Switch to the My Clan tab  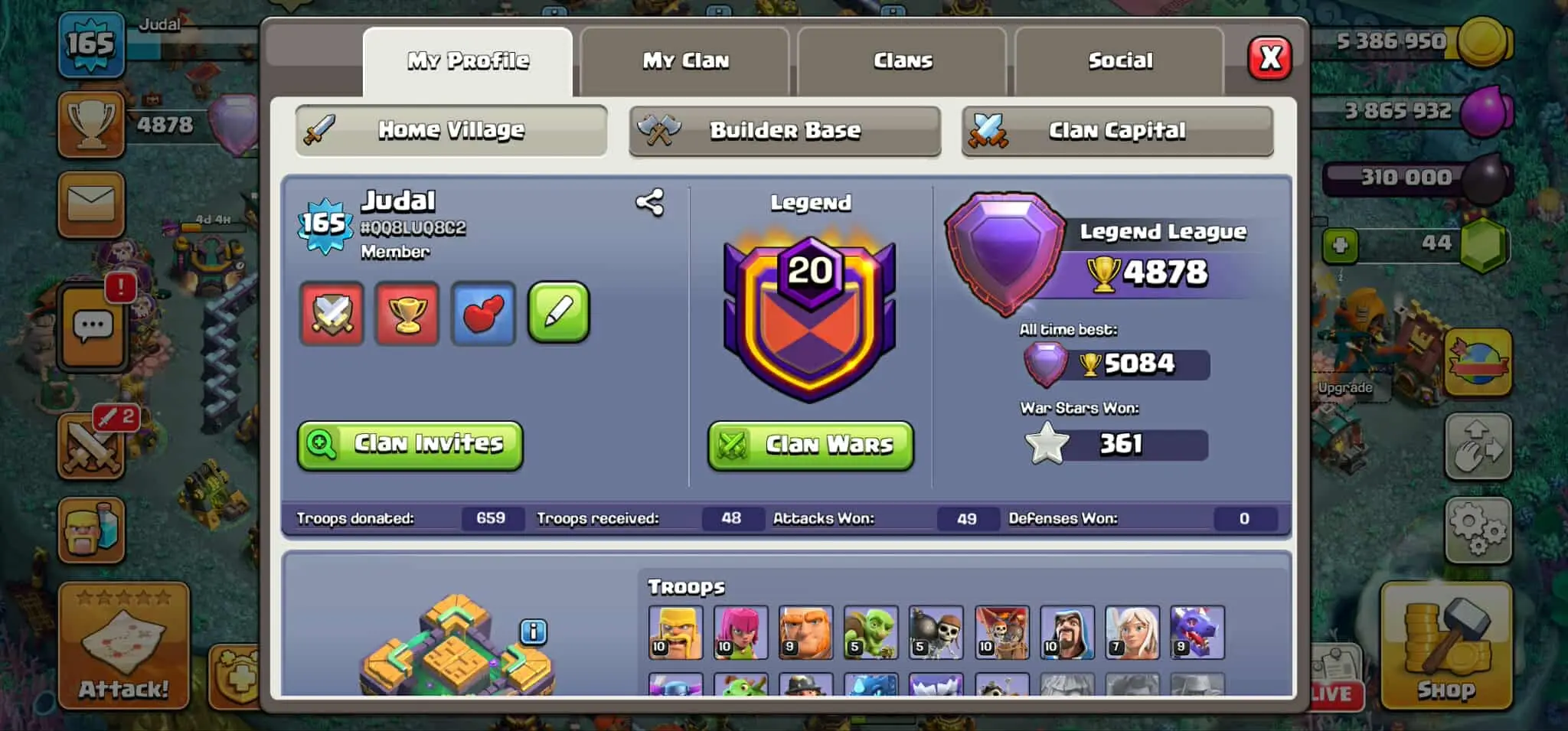[685, 61]
